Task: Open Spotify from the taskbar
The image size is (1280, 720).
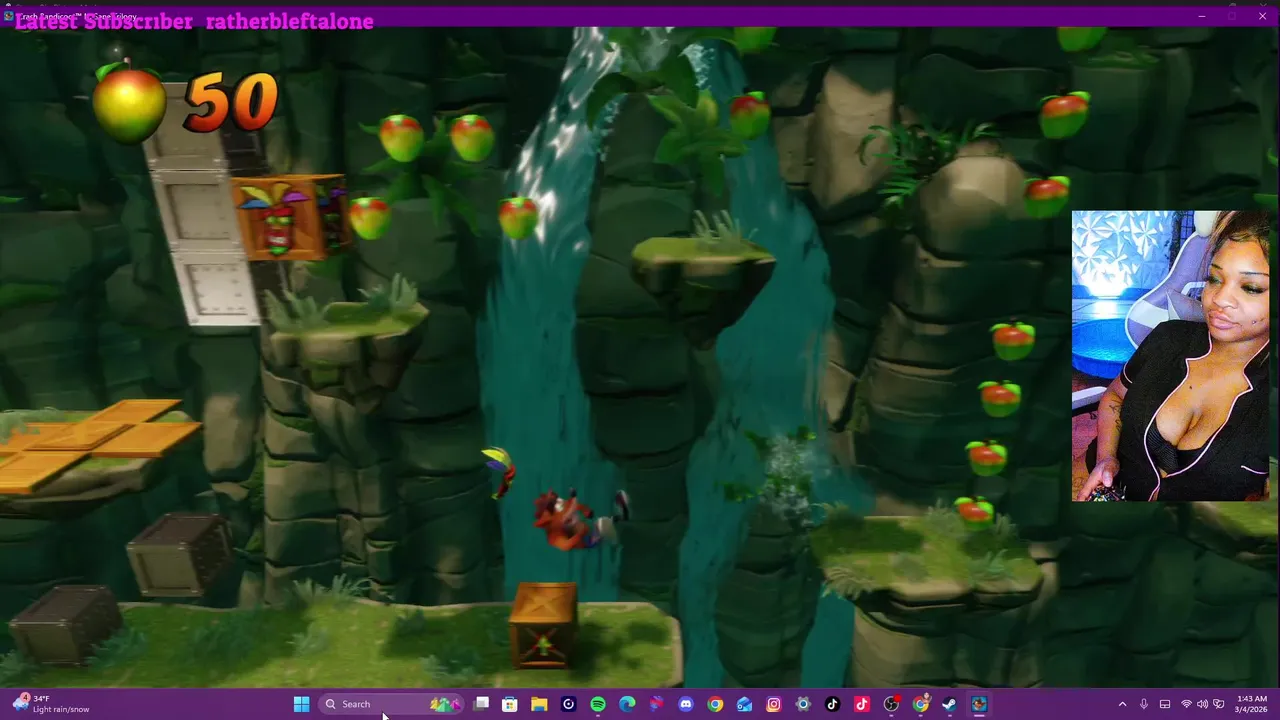Action: click(598, 704)
